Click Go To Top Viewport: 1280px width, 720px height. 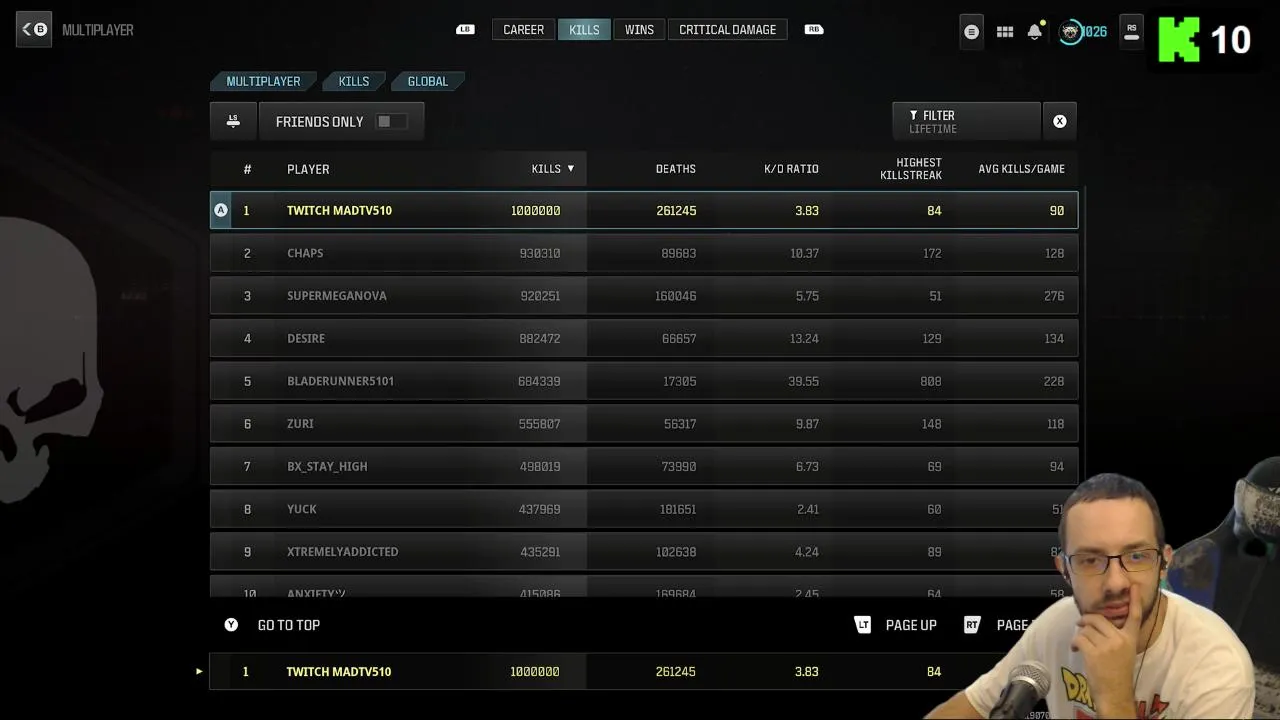click(x=289, y=625)
